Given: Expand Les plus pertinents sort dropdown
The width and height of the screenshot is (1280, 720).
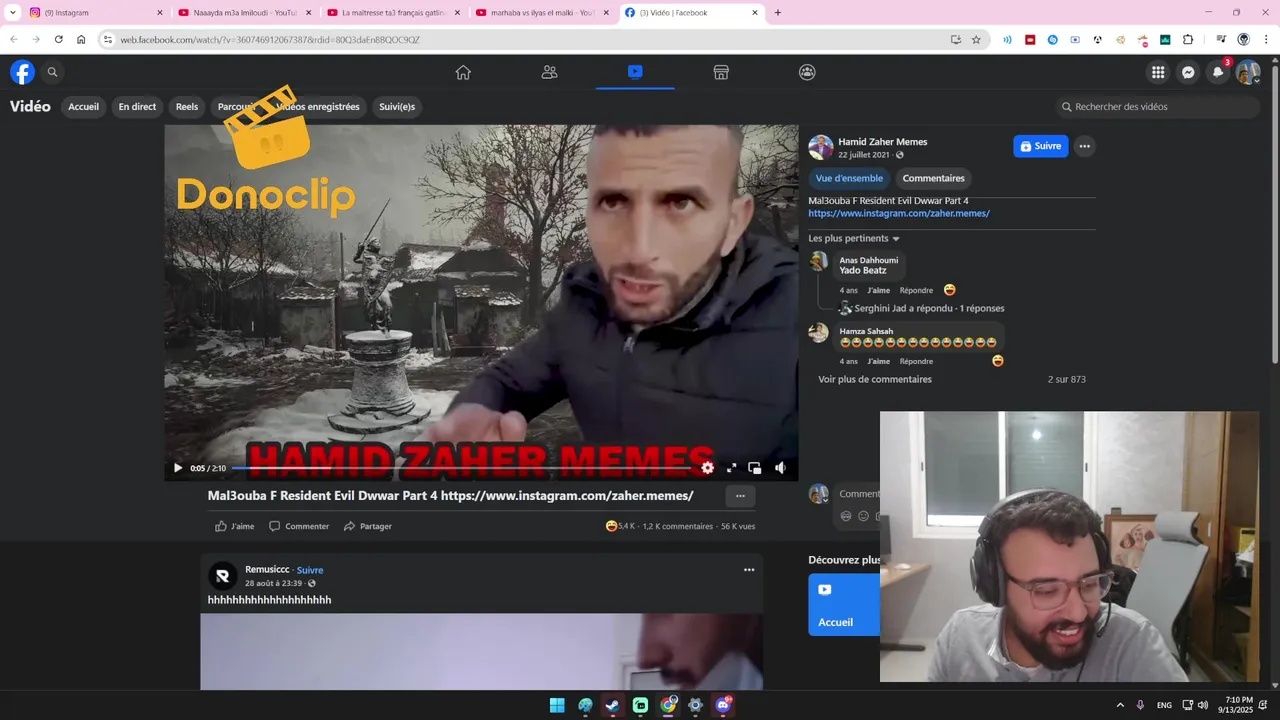Looking at the screenshot, I should [854, 238].
